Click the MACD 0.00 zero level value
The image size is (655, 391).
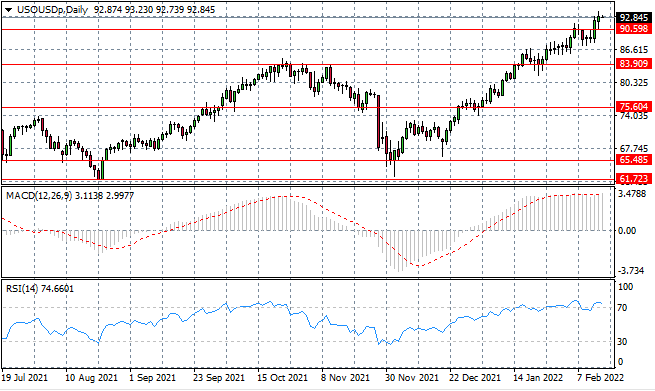tap(627, 231)
